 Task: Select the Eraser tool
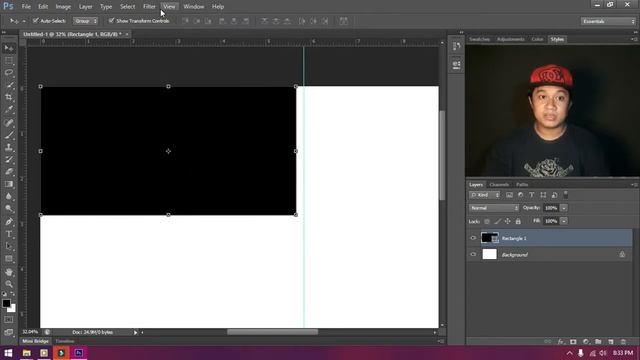[x=9, y=172]
